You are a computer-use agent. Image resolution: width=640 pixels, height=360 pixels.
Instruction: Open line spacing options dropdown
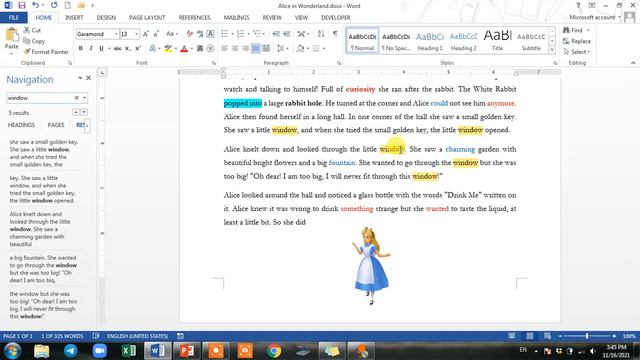(x=281, y=49)
